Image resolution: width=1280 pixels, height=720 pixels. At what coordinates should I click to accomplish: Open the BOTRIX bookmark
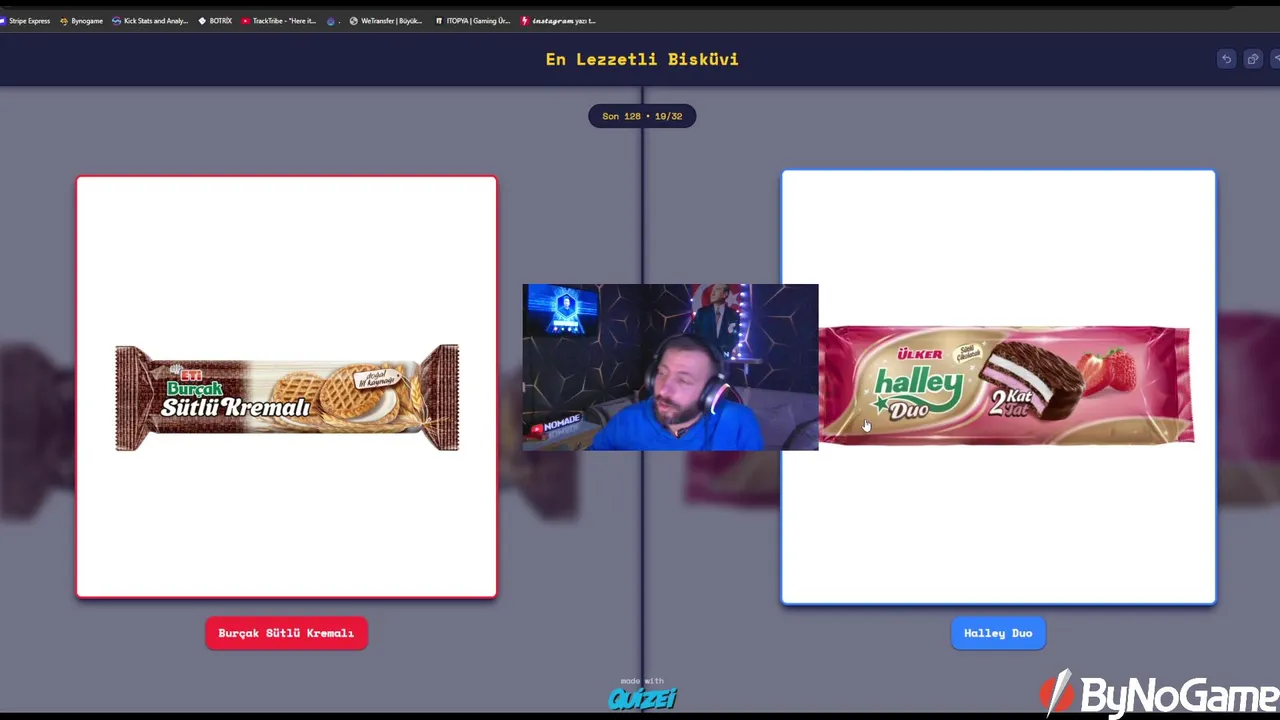click(215, 20)
